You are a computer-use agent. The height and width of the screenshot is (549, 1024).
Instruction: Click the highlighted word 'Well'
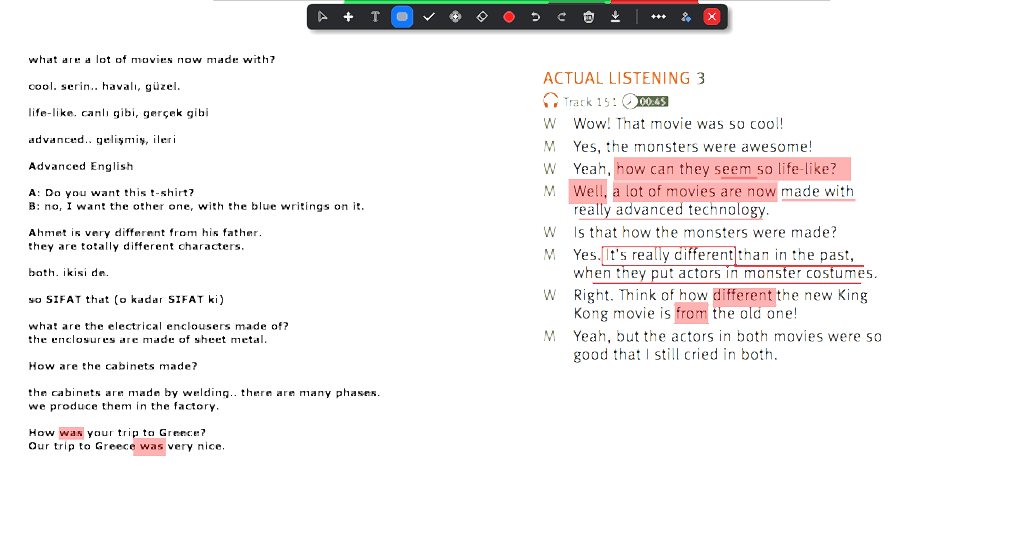pos(589,191)
